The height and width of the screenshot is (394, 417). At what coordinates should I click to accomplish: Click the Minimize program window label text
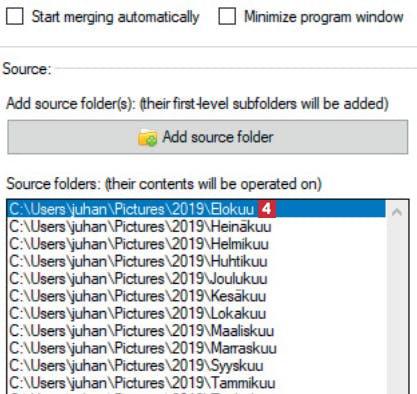tap(324, 17)
